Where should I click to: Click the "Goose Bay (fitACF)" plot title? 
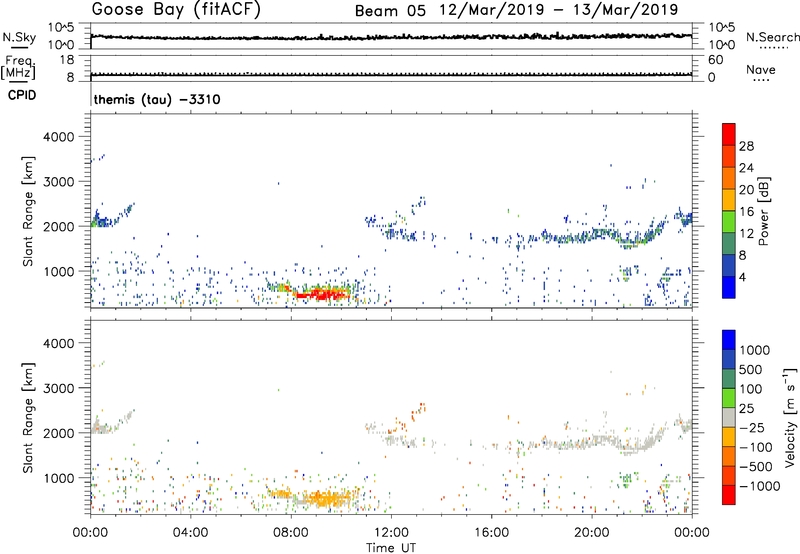pos(176,10)
